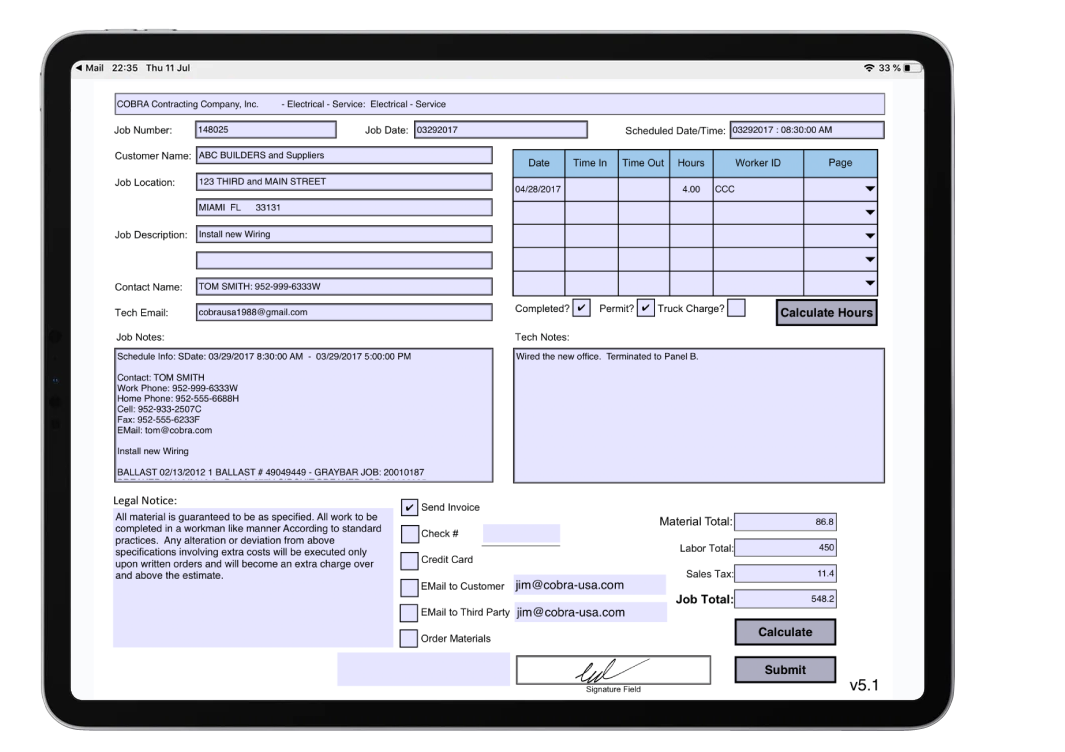The height and width of the screenshot is (752, 1065).
Task: Select the Job Number input field
Action: point(265,129)
